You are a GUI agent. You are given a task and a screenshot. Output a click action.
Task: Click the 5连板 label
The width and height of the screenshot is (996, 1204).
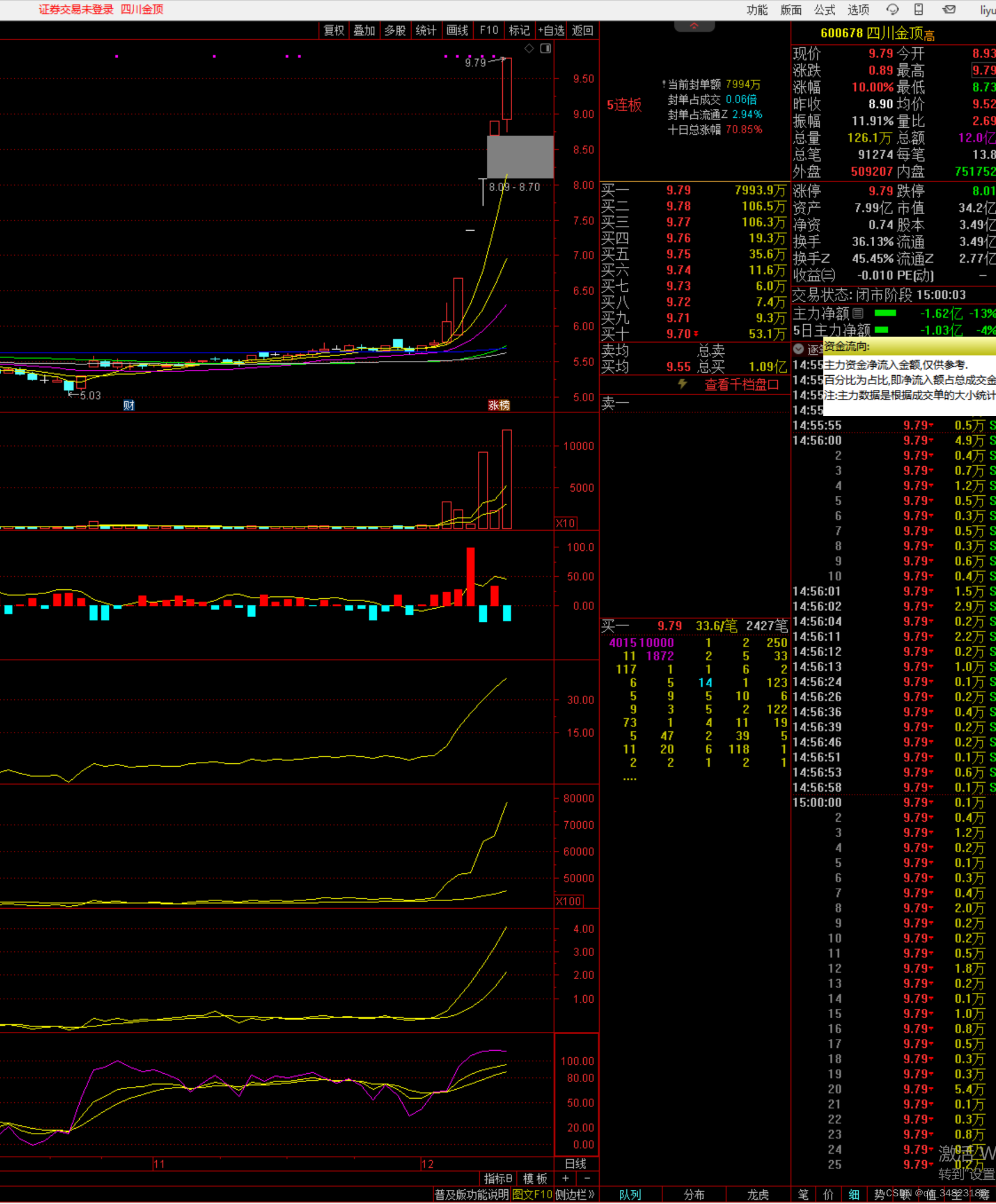(x=624, y=105)
